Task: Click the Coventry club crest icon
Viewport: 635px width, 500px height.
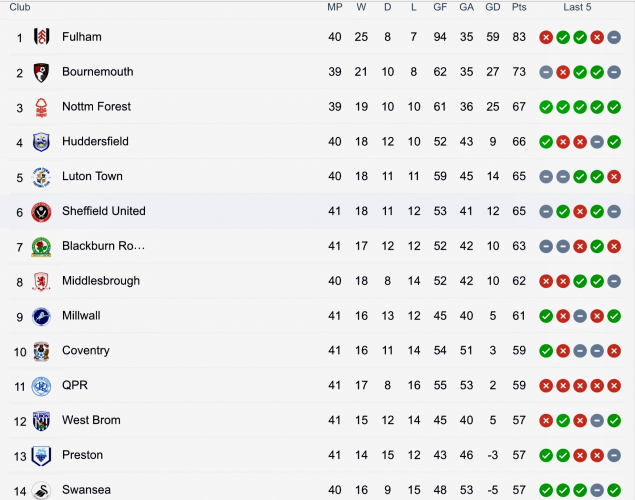Action: 41,351
